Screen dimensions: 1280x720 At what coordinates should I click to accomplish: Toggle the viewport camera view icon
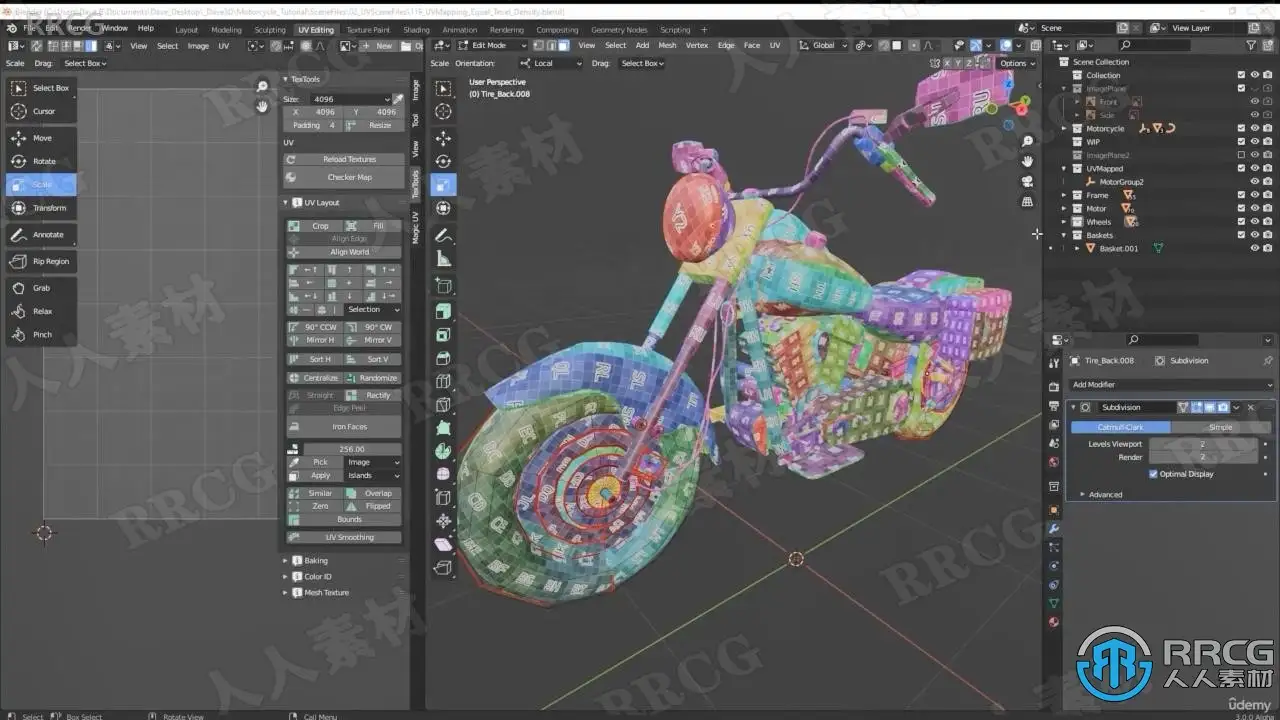[x=1027, y=181]
